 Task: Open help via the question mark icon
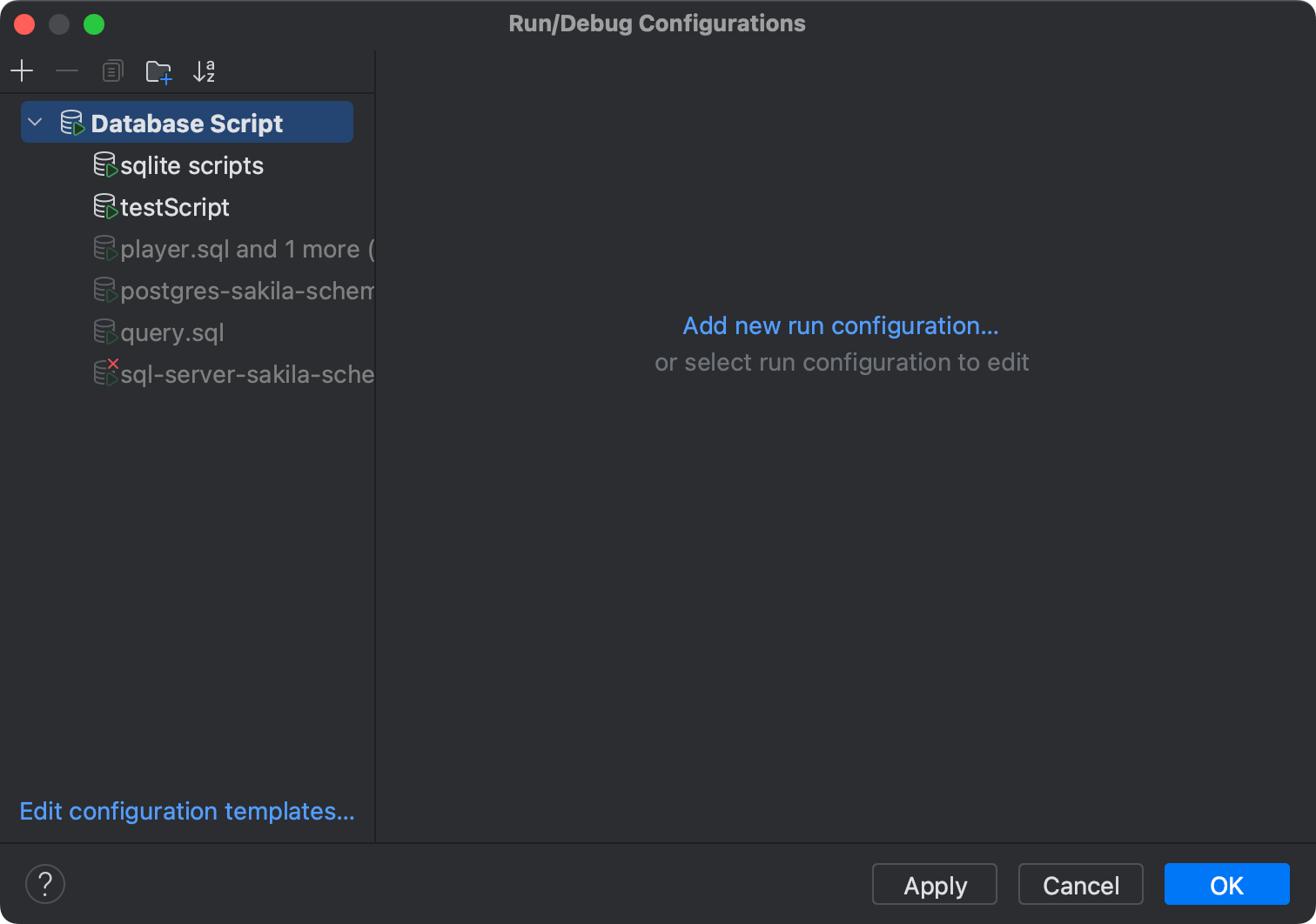click(45, 884)
